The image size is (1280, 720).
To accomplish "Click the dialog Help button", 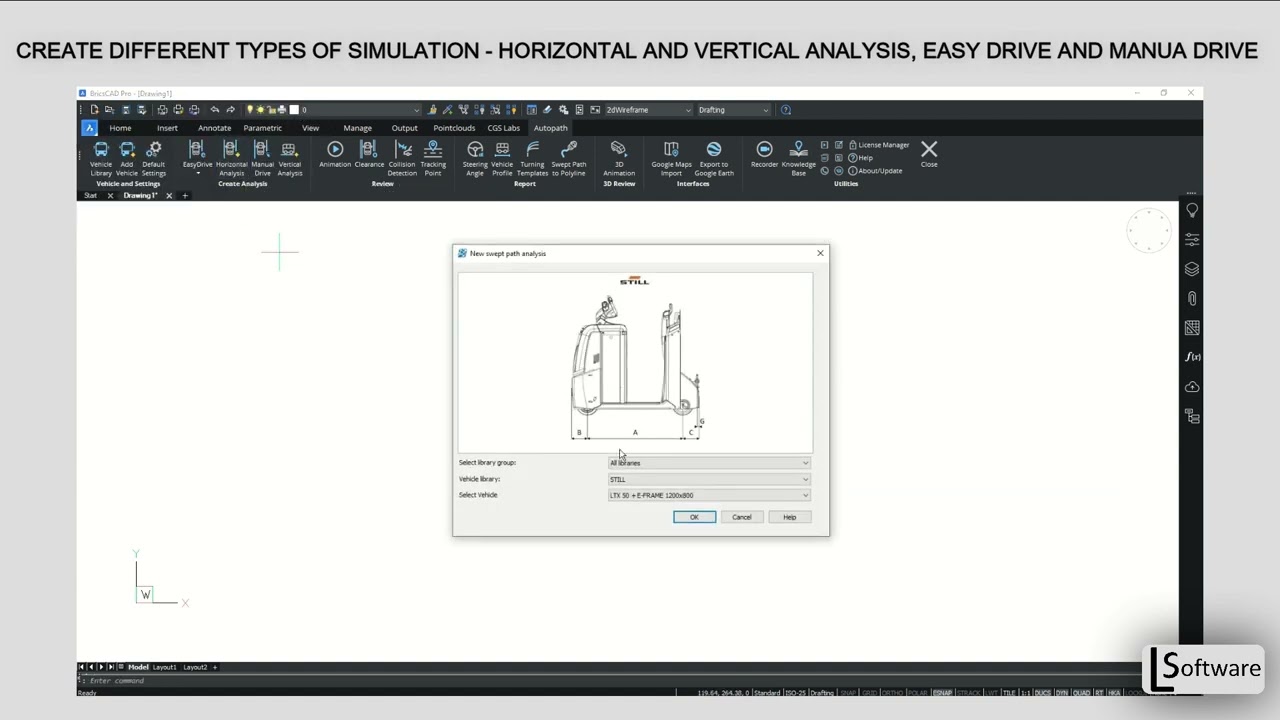I will [x=789, y=517].
